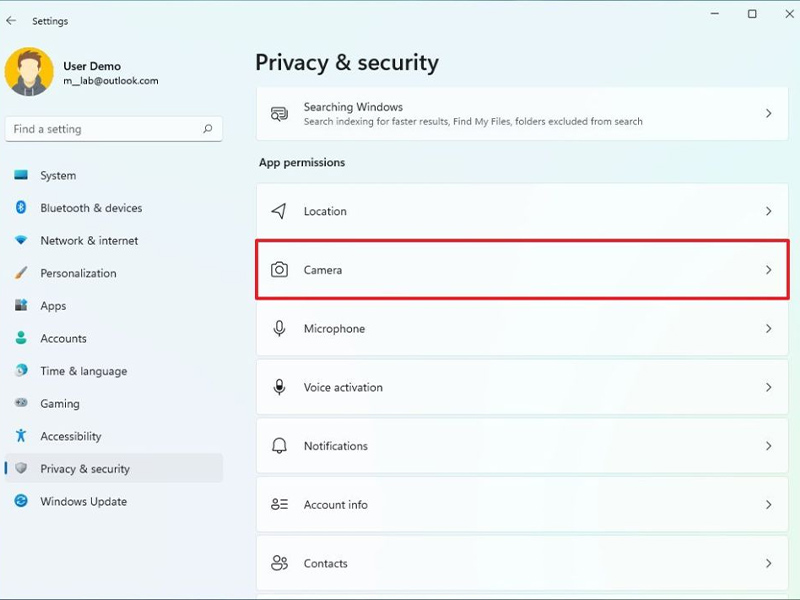Open the System category
800x600 pixels.
pyautogui.click(x=114, y=176)
